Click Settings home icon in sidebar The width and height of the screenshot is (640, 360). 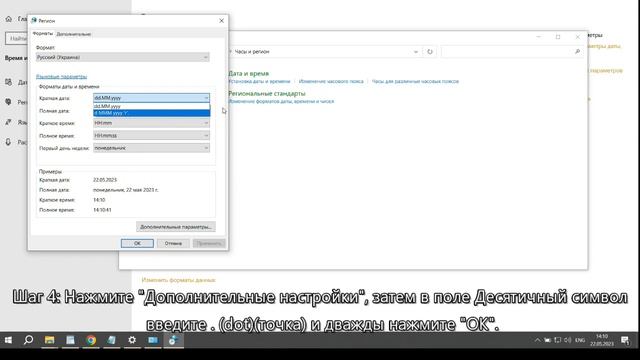click(x=9, y=19)
